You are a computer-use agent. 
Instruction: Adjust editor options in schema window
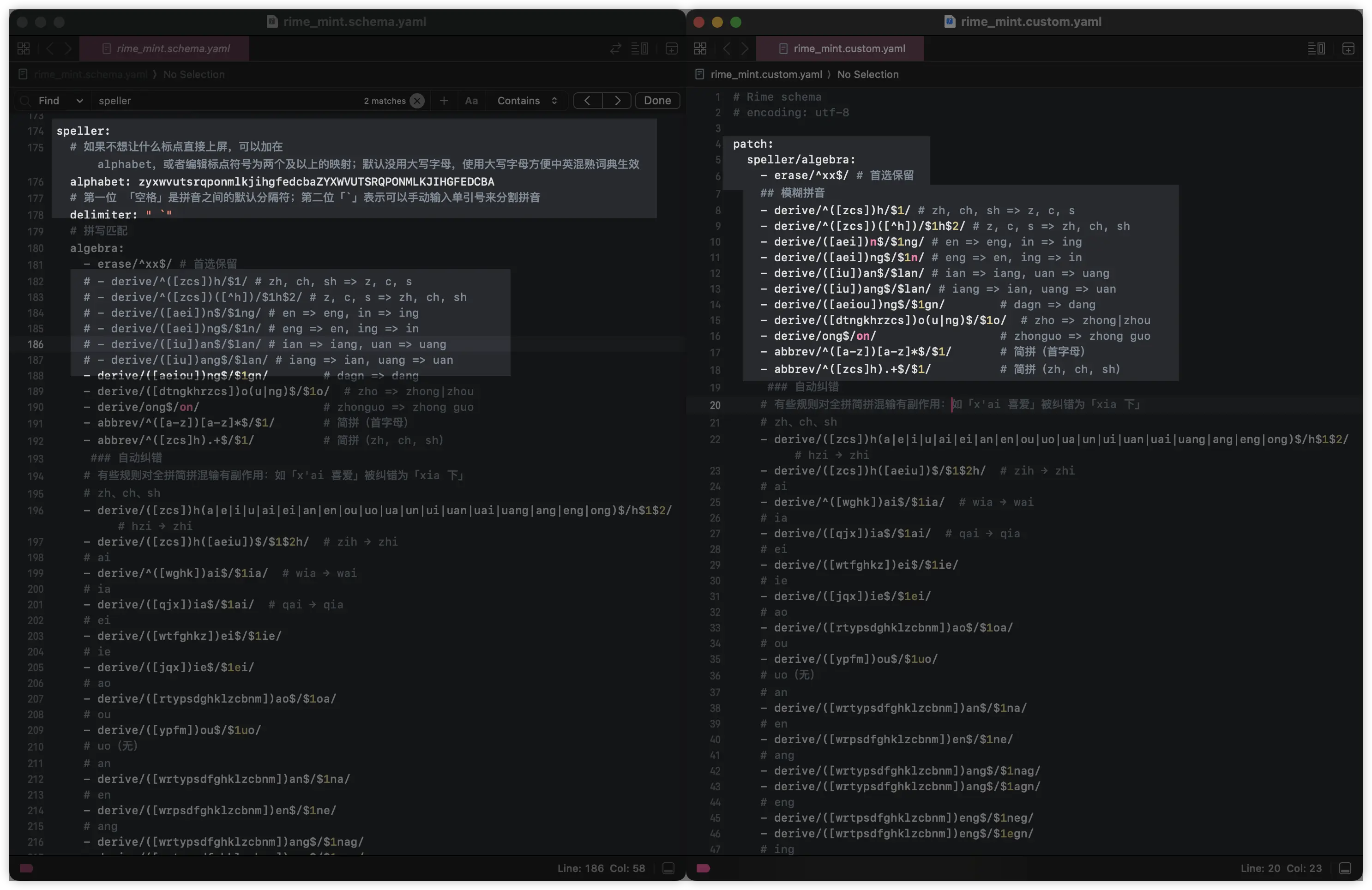[640, 48]
